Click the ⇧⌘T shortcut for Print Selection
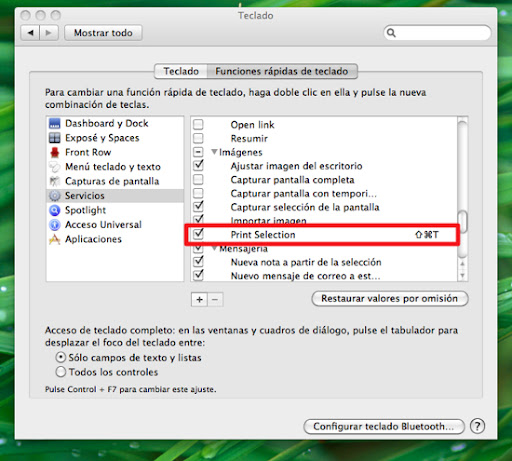Viewport: 512px width, 461px height. [427, 235]
